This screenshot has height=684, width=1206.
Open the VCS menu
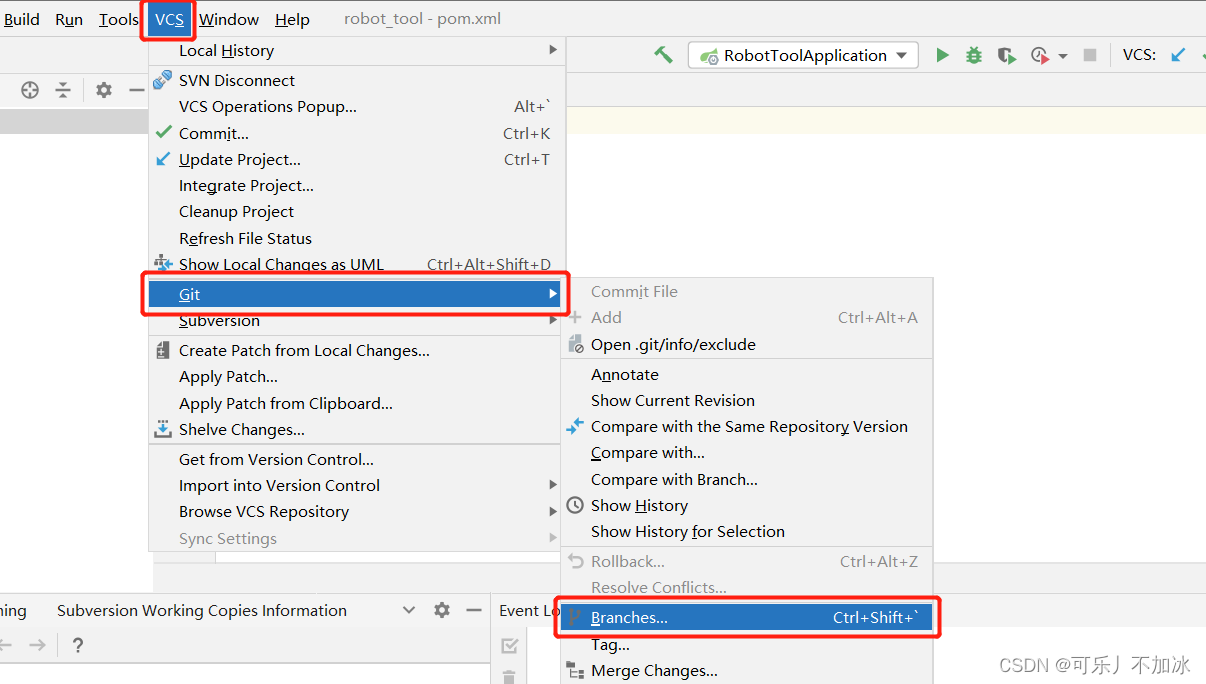(x=169, y=19)
